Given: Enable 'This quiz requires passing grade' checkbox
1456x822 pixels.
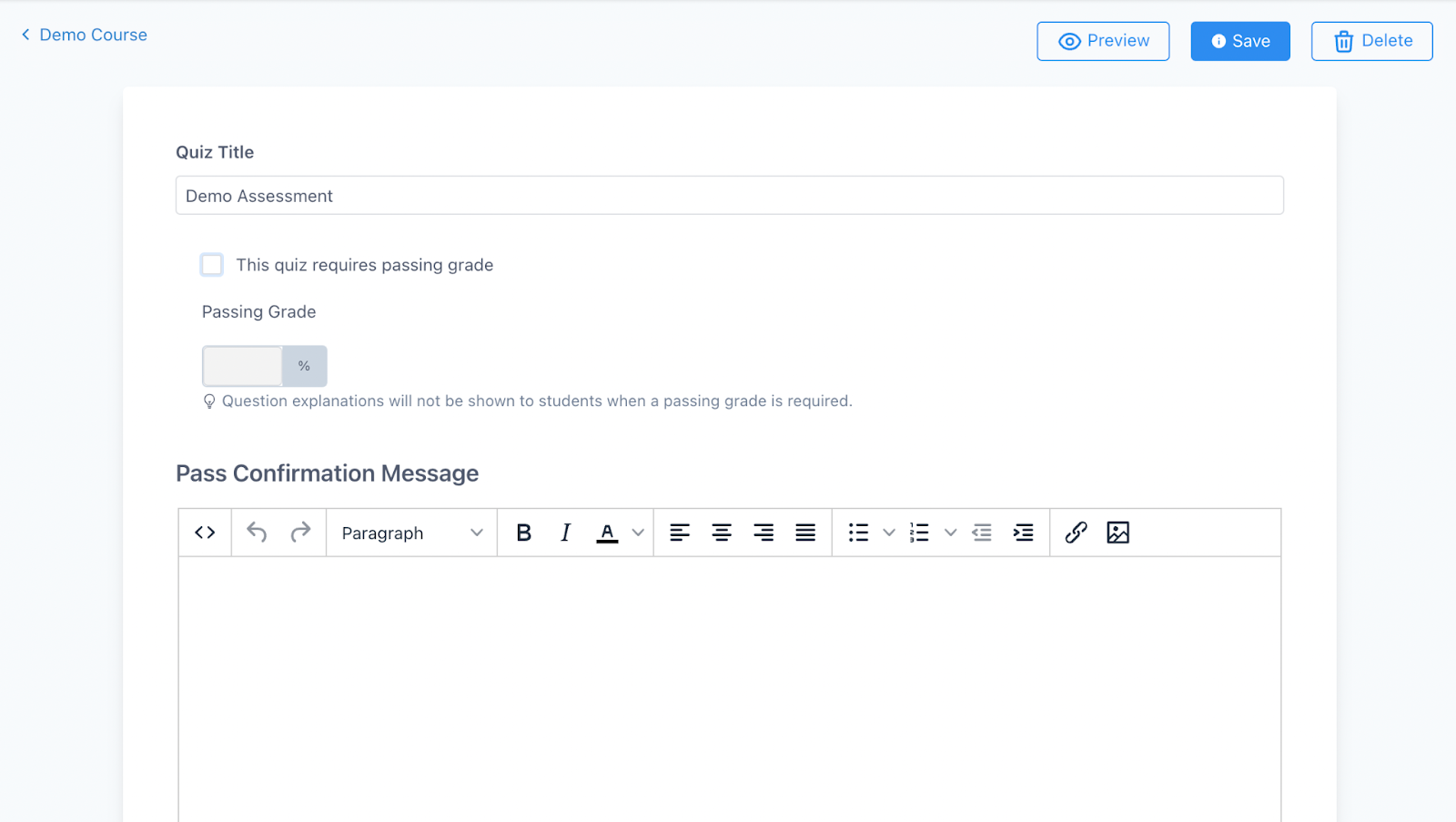Looking at the screenshot, I should [x=212, y=265].
